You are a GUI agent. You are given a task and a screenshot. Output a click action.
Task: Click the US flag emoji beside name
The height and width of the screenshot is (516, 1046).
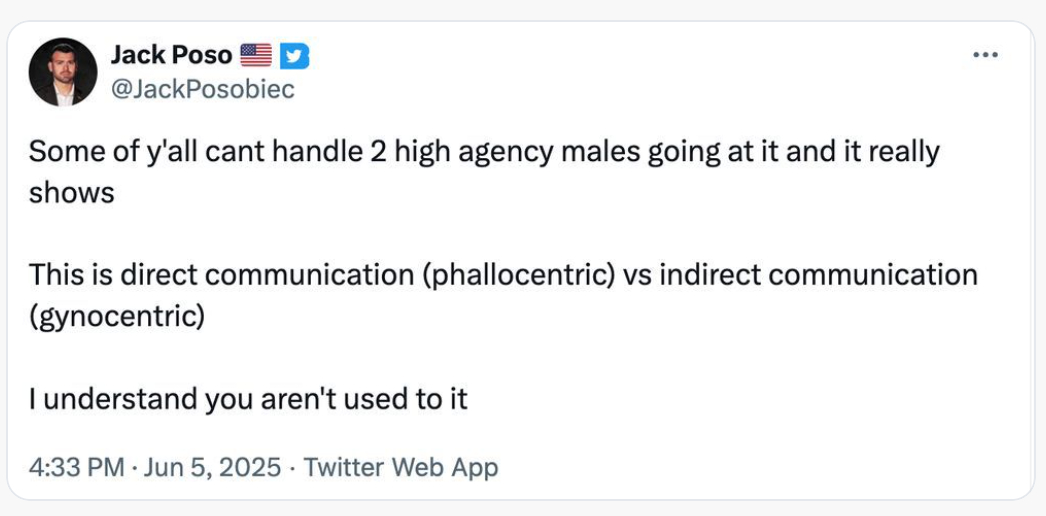(256, 56)
